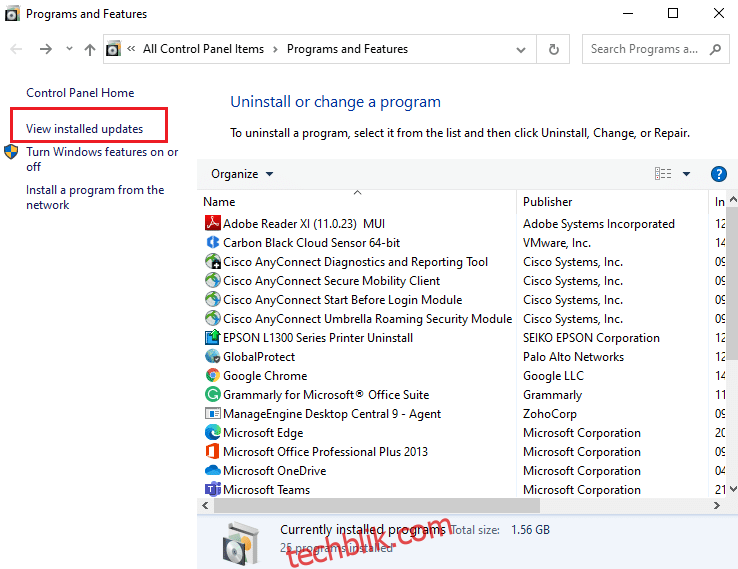Click the installed programs disc icon in details pane
This screenshot has width=738, height=569.
point(241,543)
